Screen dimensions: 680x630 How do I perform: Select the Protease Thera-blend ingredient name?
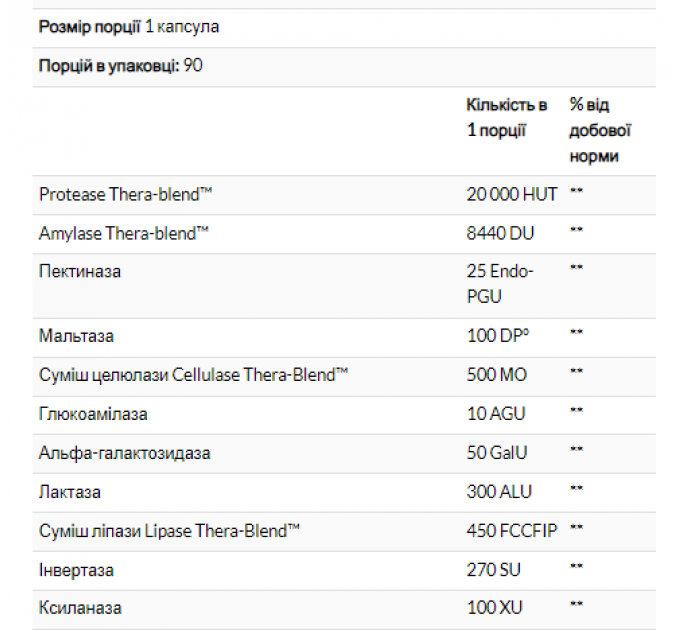click(125, 194)
